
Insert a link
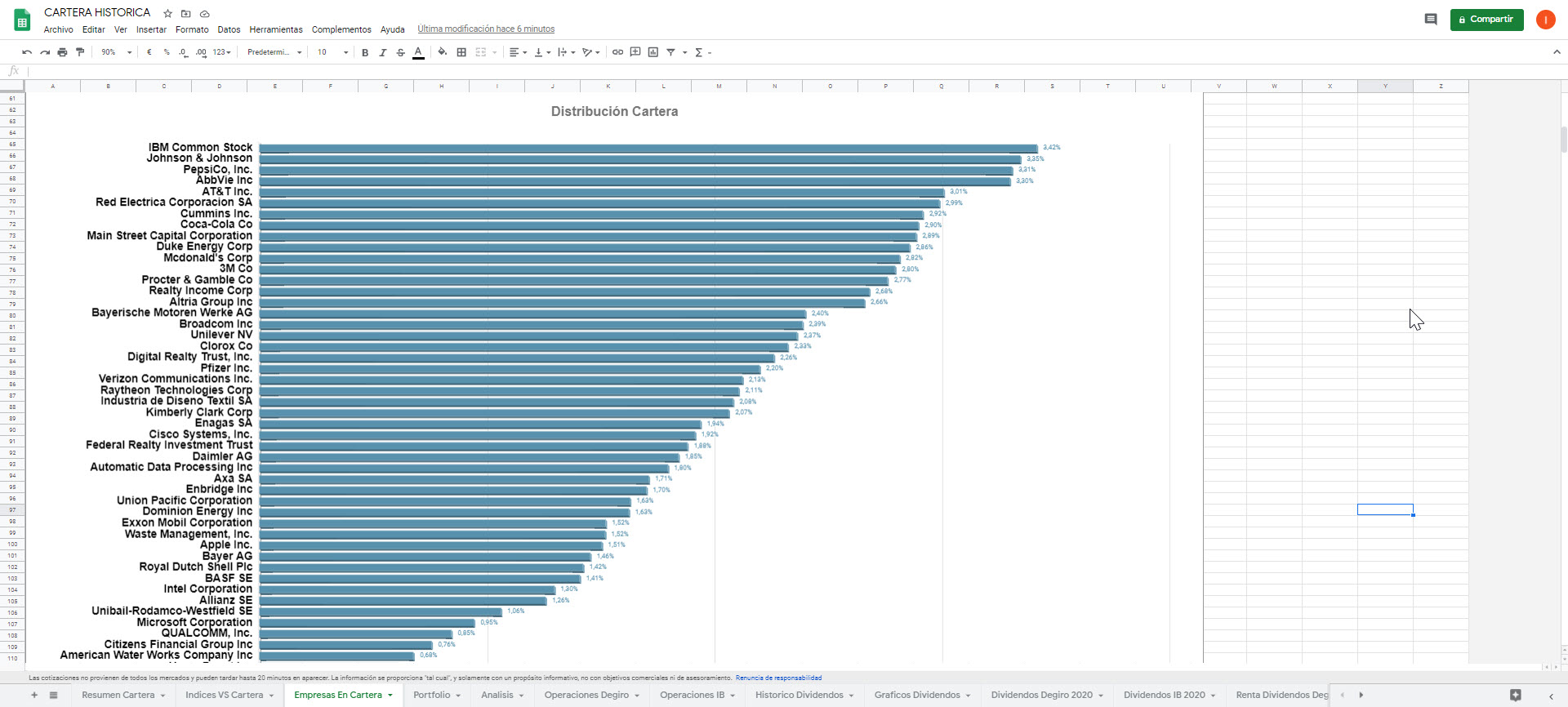tap(617, 52)
